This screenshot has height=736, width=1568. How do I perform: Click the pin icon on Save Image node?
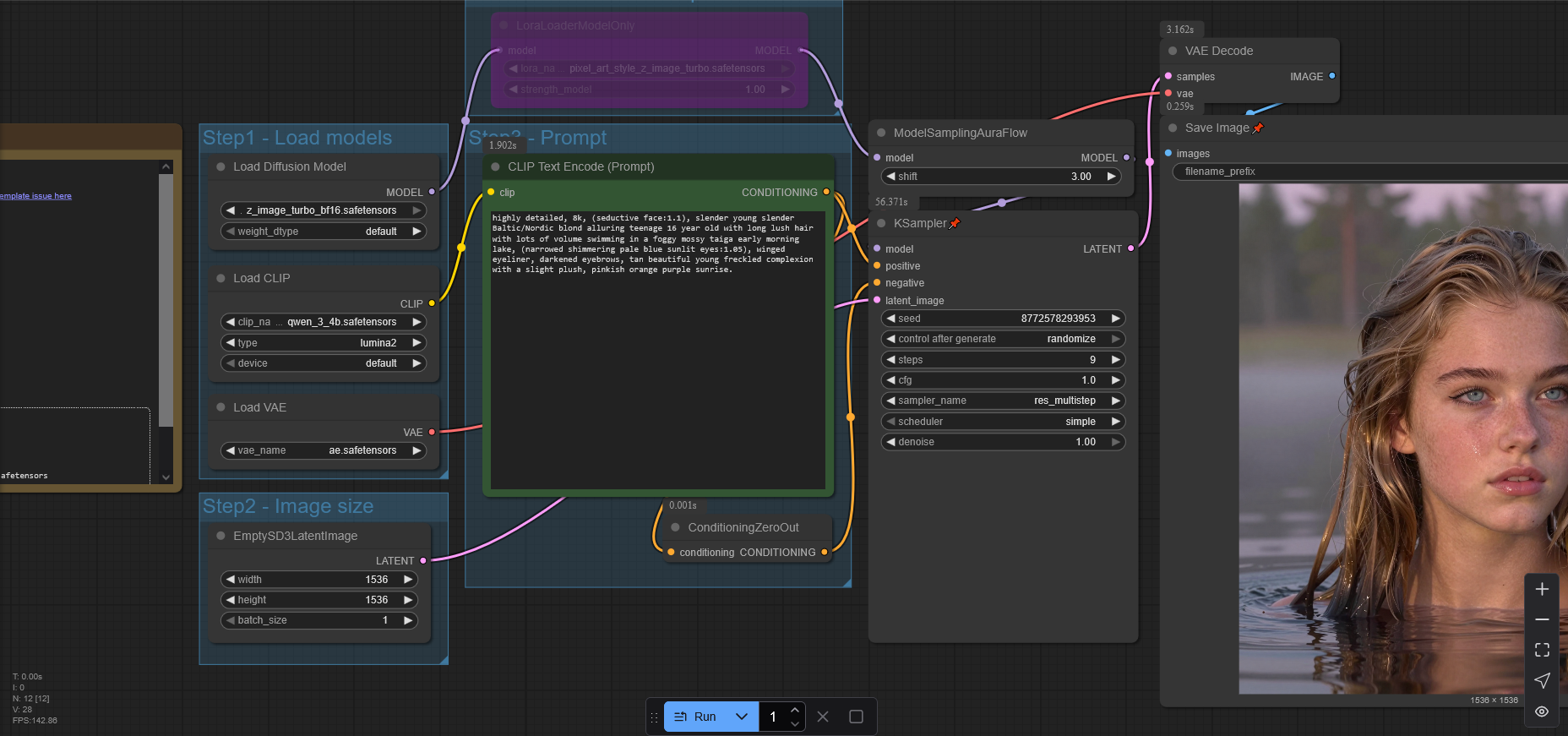[x=1258, y=128]
